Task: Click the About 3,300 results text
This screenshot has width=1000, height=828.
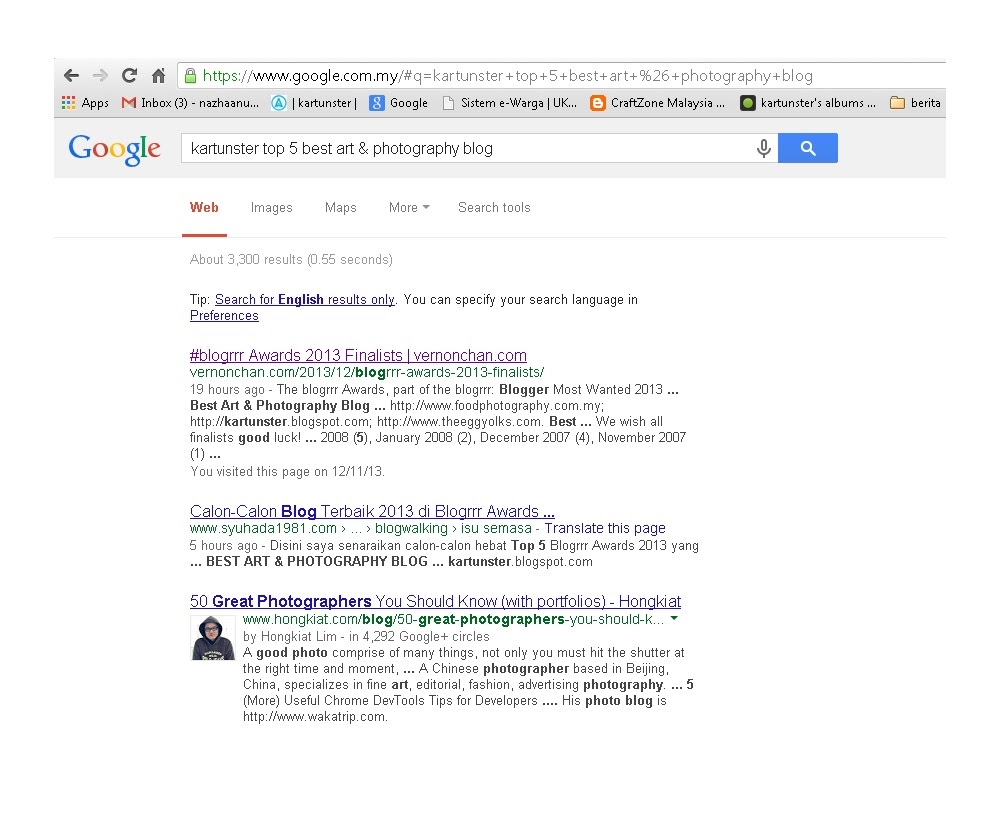Action: tap(291, 260)
